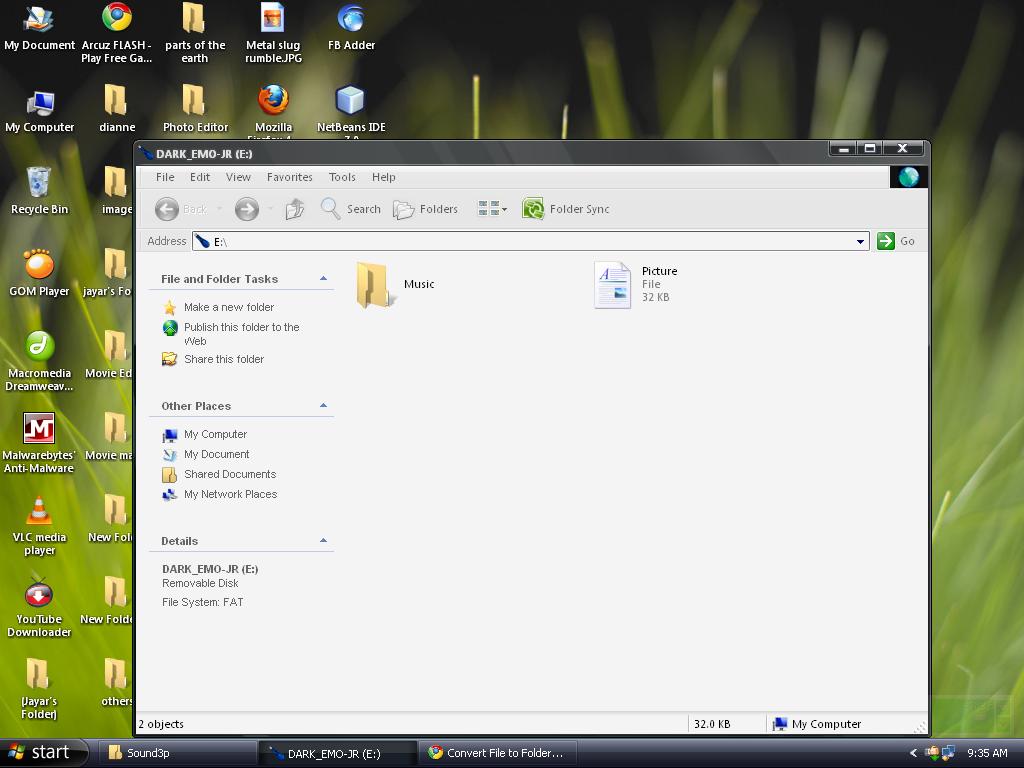Toggle the Folders sidebar view
Screen dimensions: 1024x768
(x=425, y=209)
